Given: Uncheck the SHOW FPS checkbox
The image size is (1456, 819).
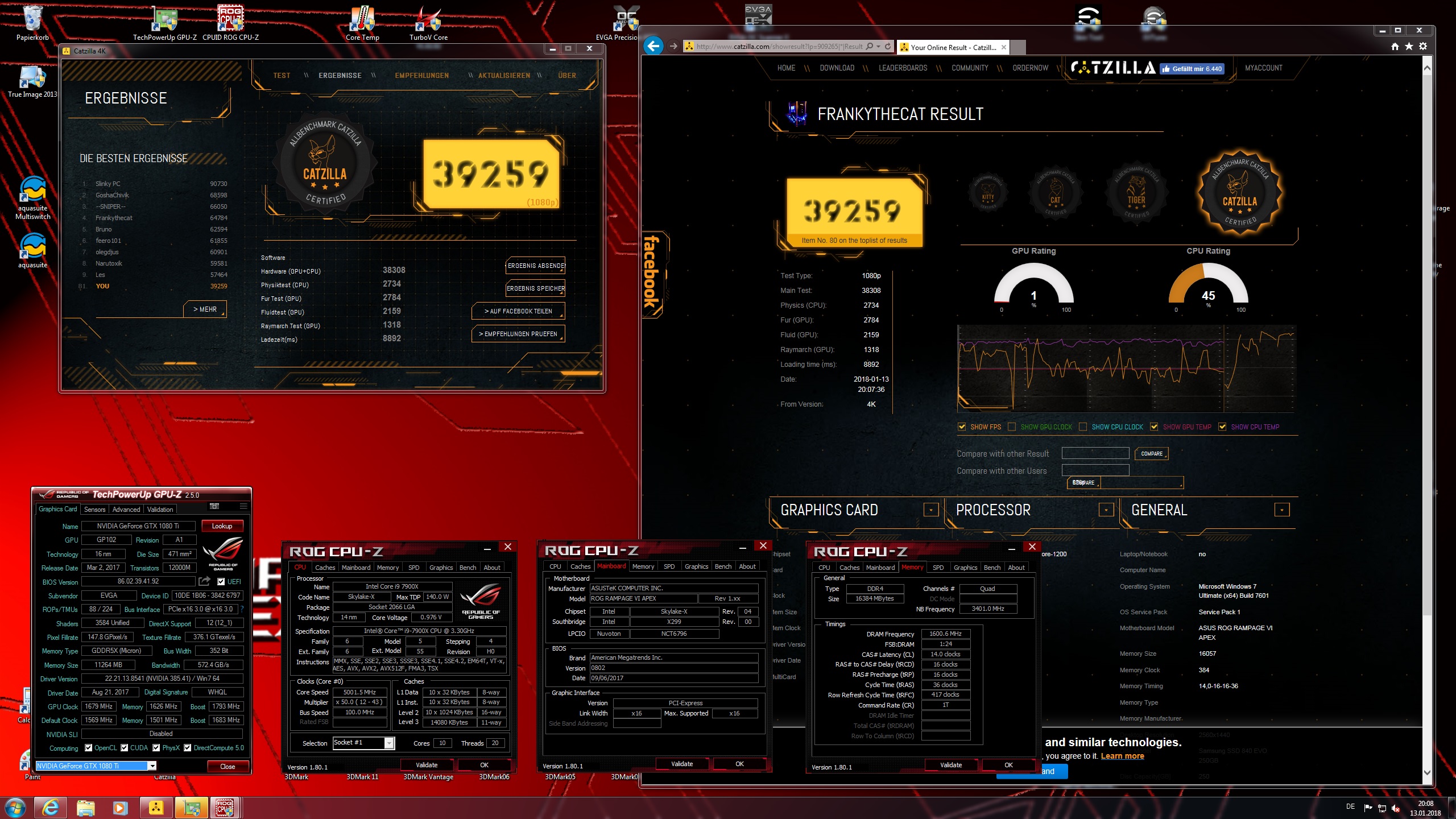Looking at the screenshot, I should (x=962, y=427).
